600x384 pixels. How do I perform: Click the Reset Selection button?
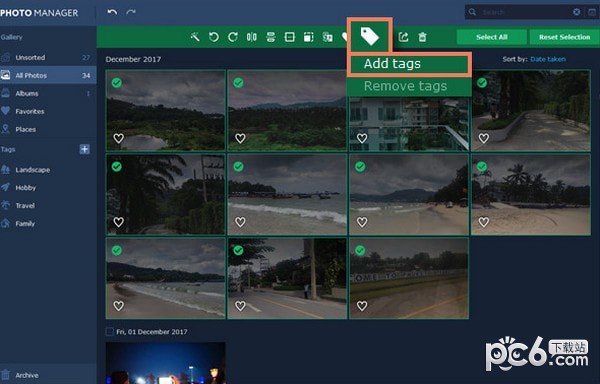[564, 37]
